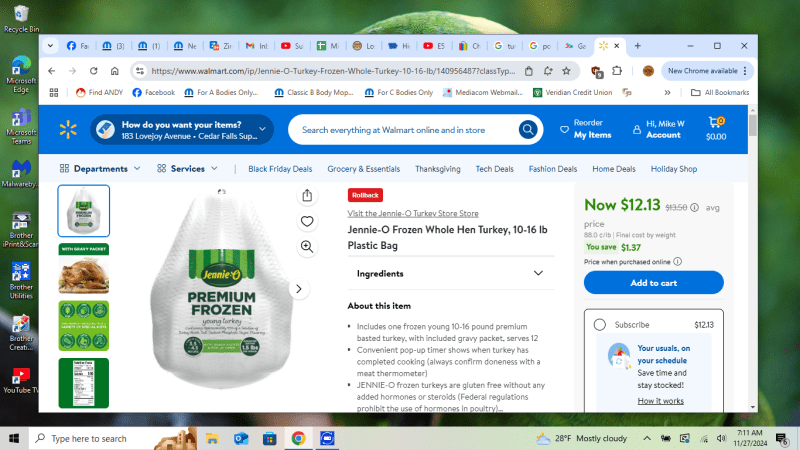Open the Thanksgiving nav item
This screenshot has width=800, height=450.
coord(438,169)
